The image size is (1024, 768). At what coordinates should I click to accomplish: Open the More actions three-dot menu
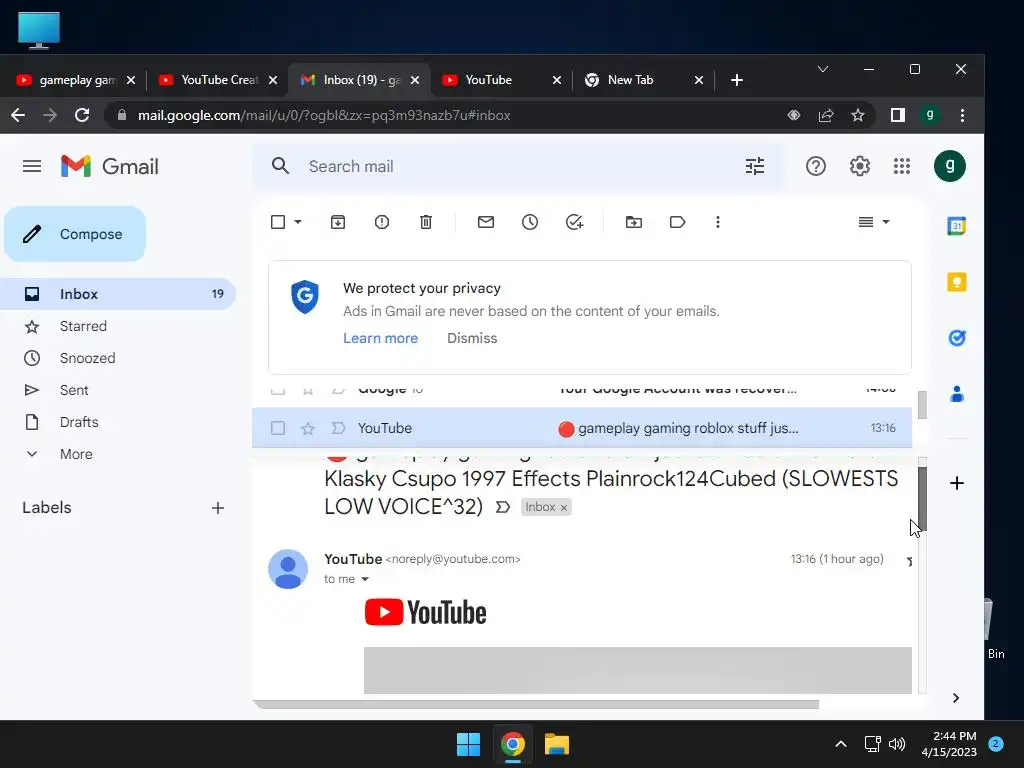[718, 222]
